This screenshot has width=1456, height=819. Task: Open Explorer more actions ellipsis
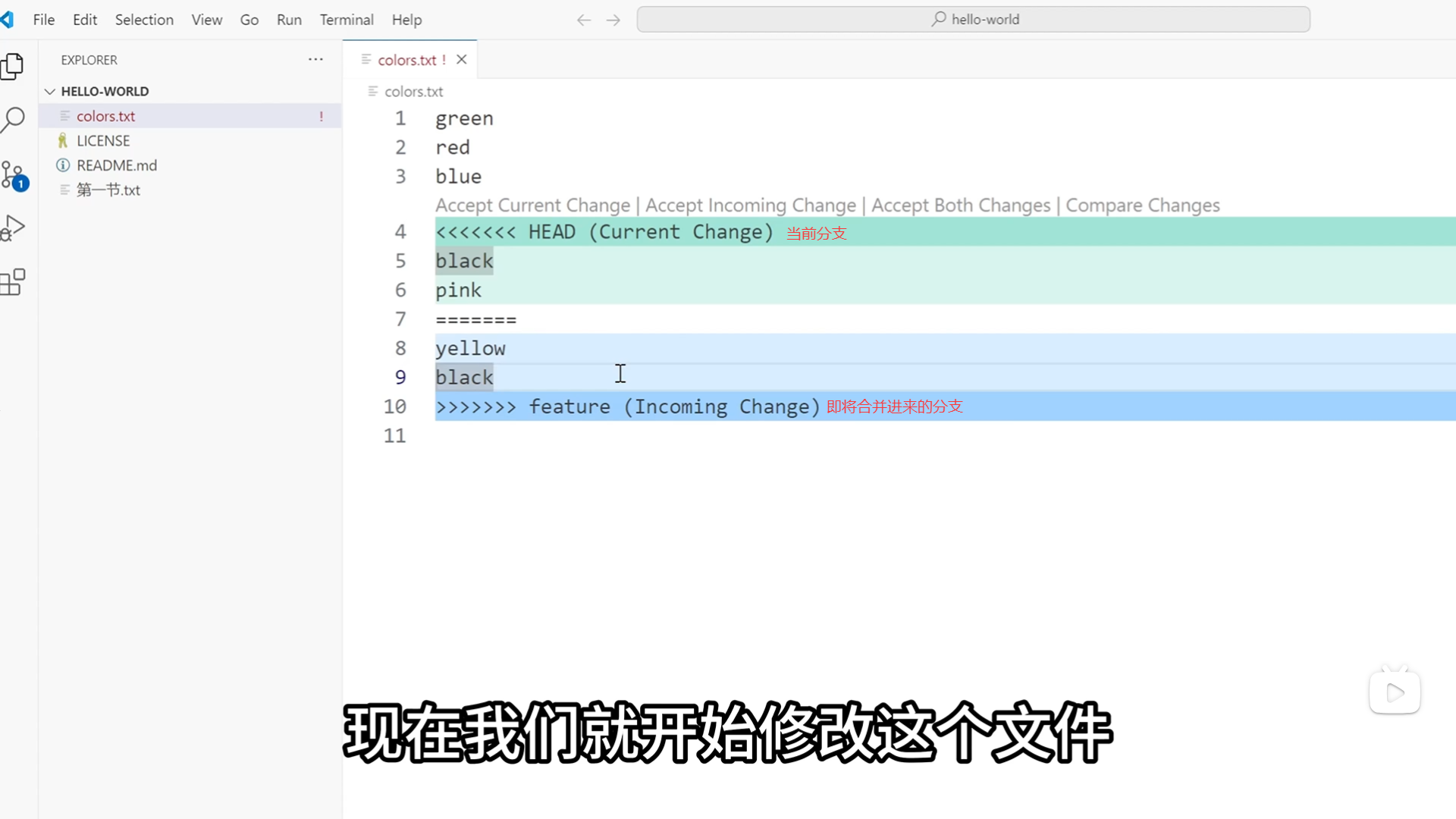315,59
